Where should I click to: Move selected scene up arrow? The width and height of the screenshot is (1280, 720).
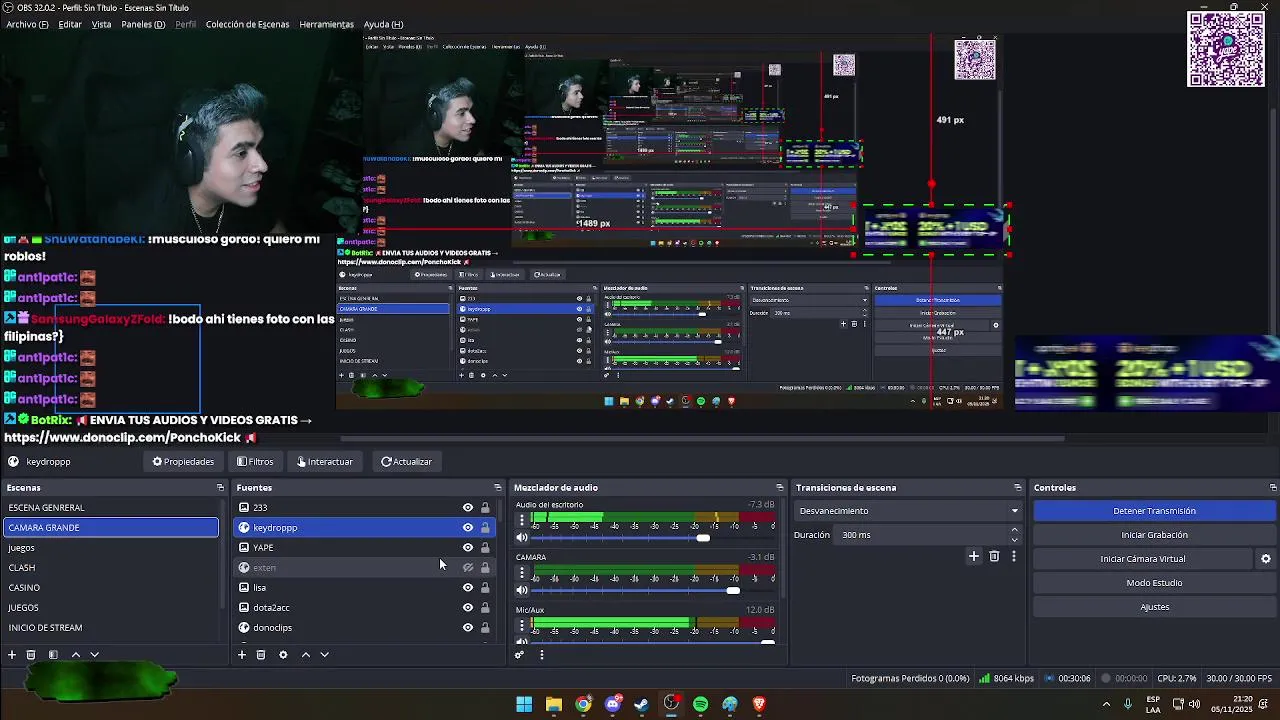coord(75,654)
